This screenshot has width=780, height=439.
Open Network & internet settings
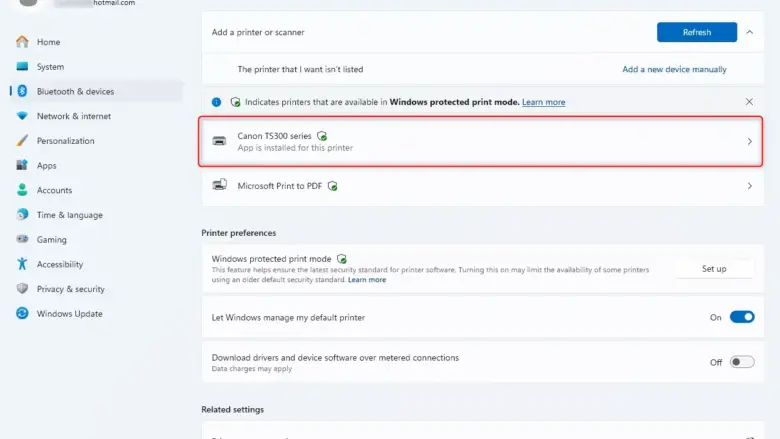click(x=74, y=116)
